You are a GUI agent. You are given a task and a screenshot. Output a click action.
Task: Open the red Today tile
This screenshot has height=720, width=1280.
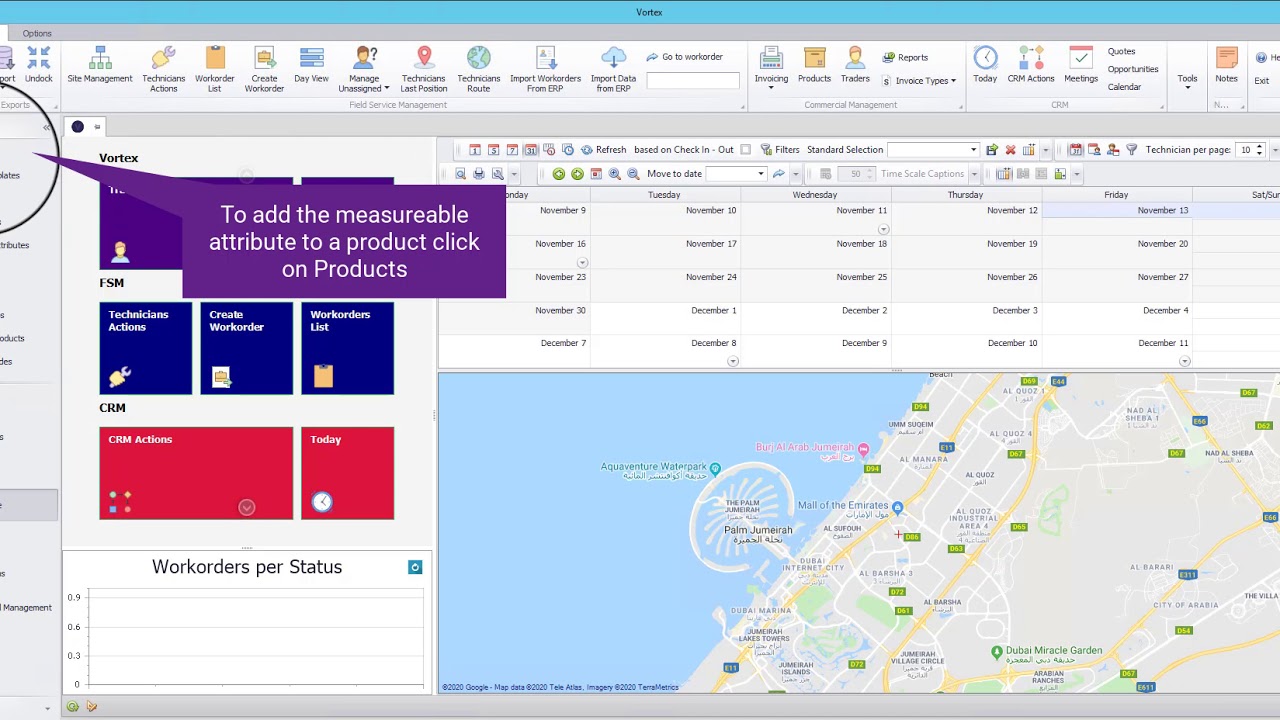(x=348, y=473)
